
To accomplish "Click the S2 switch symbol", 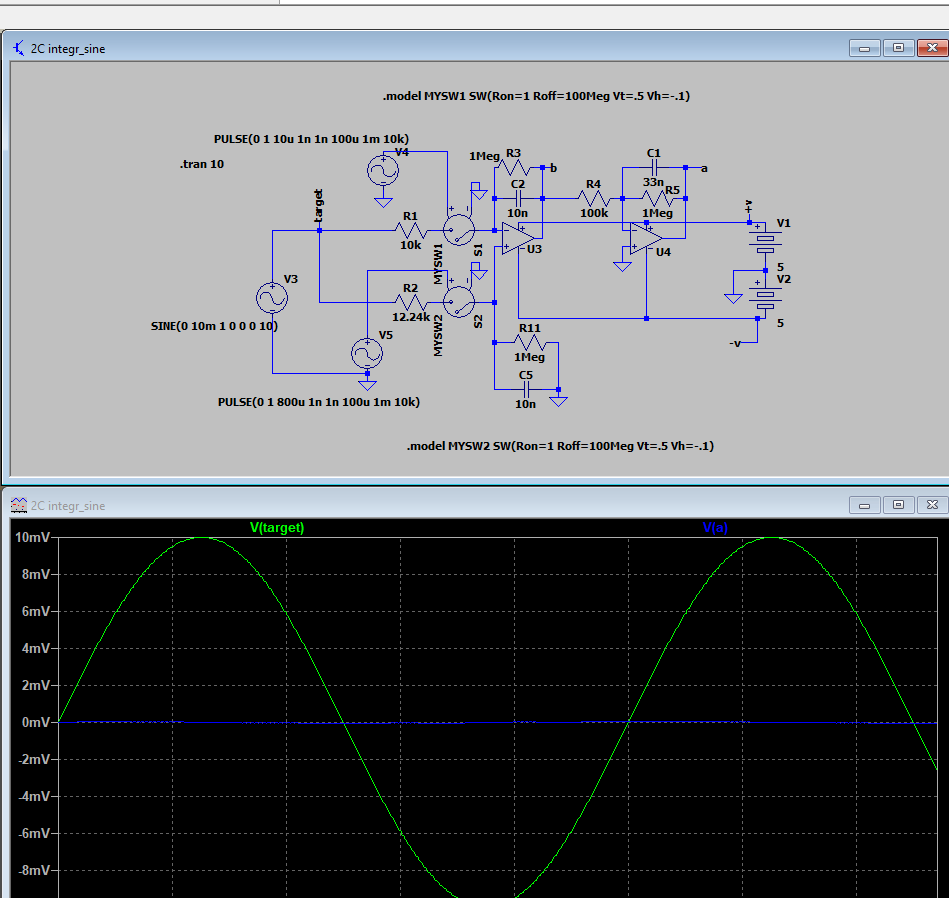I will point(458,300).
